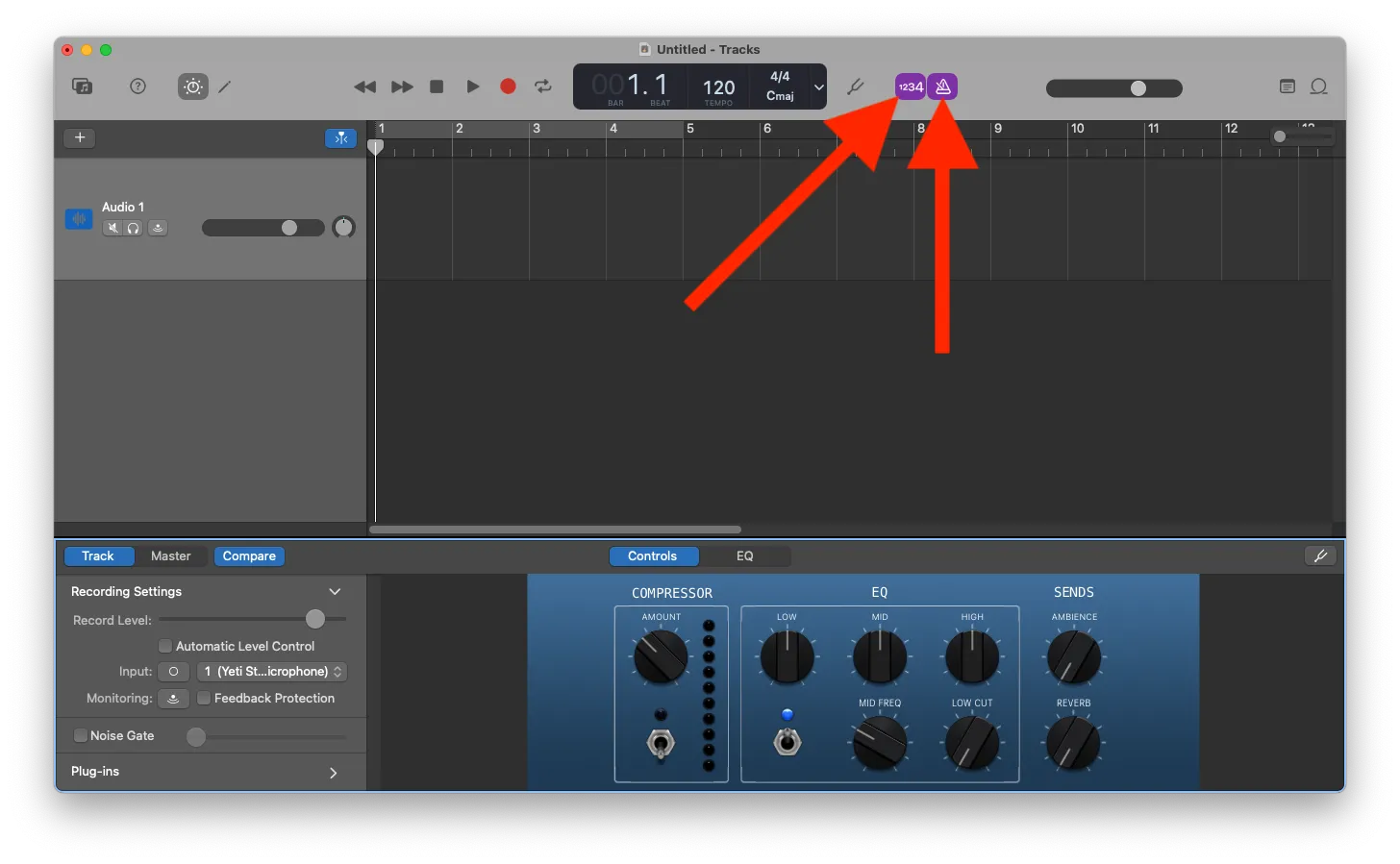Open the Yeti microphone input dropdown
Viewport: 1400px width, 864px height.
(271, 671)
